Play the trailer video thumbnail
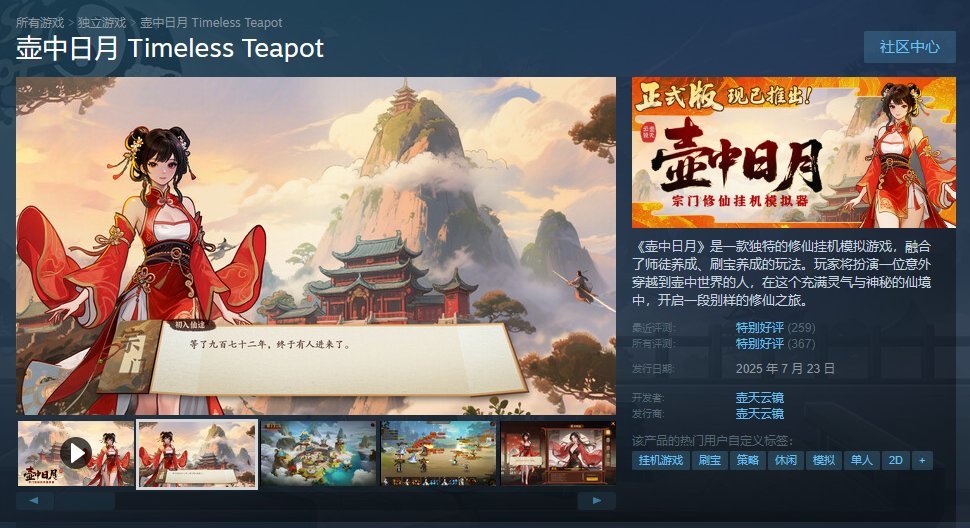The image size is (970, 528). [x=75, y=453]
